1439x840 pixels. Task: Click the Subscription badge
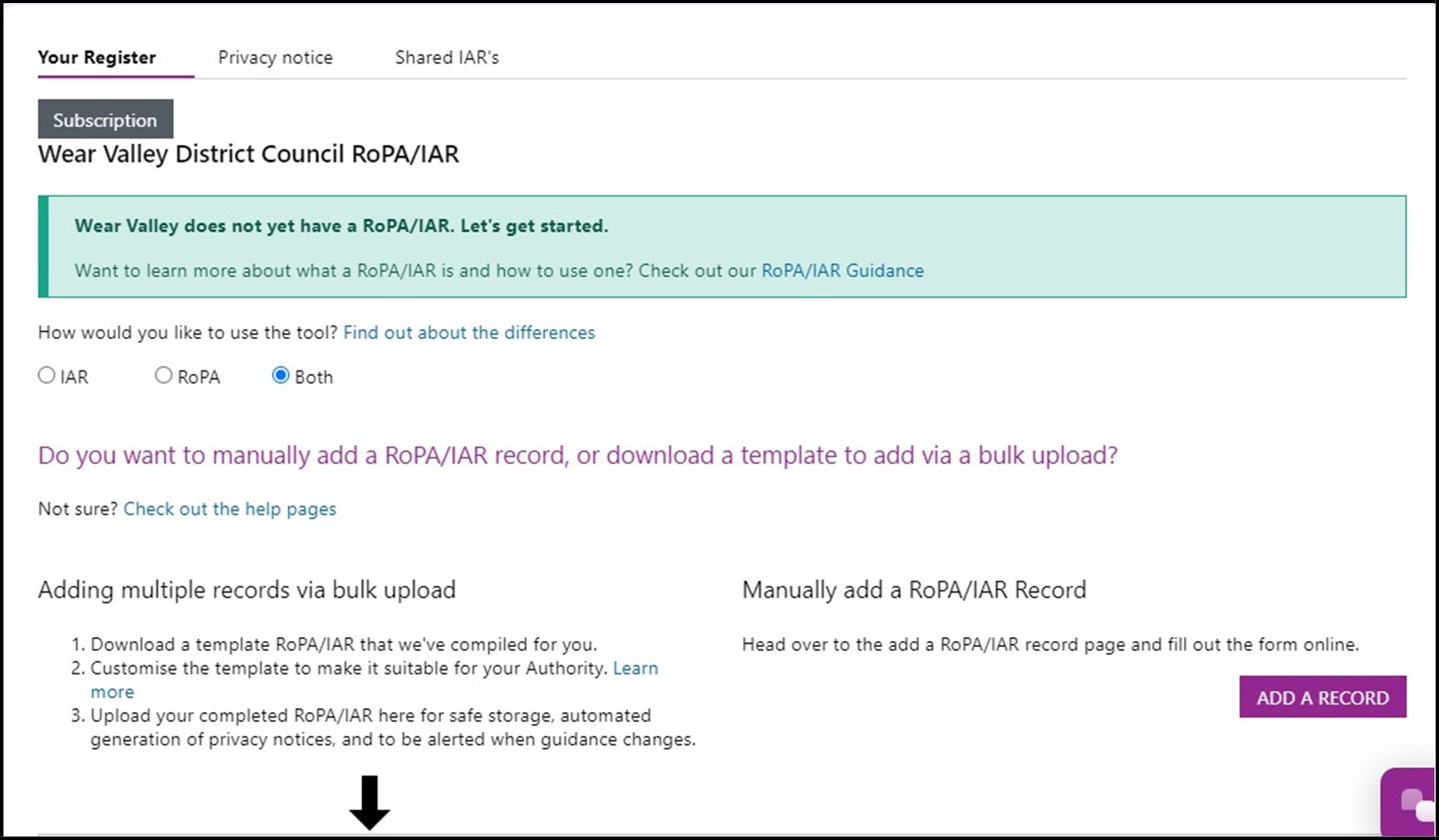106,119
